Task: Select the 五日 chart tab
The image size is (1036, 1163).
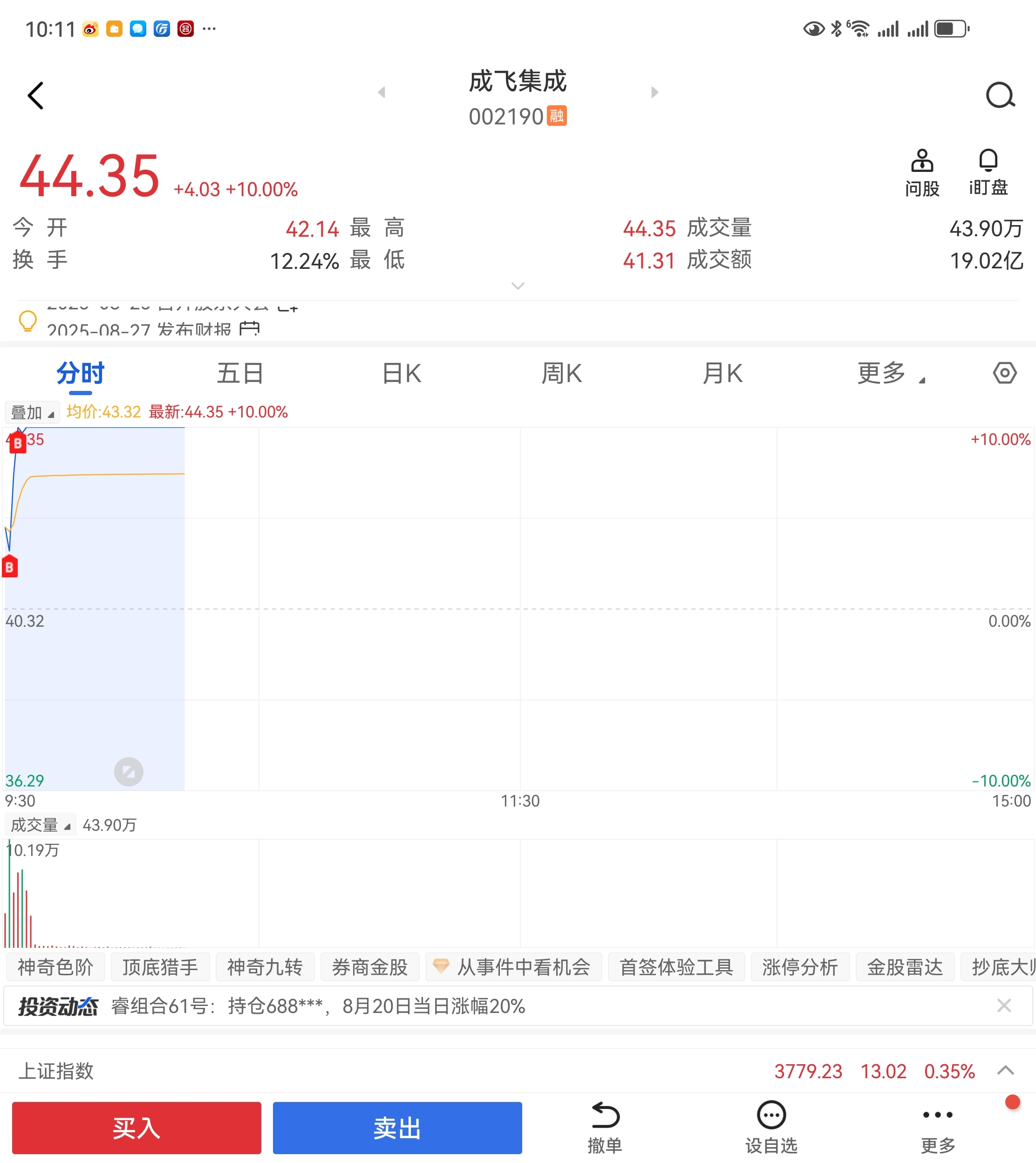Action: (239, 374)
